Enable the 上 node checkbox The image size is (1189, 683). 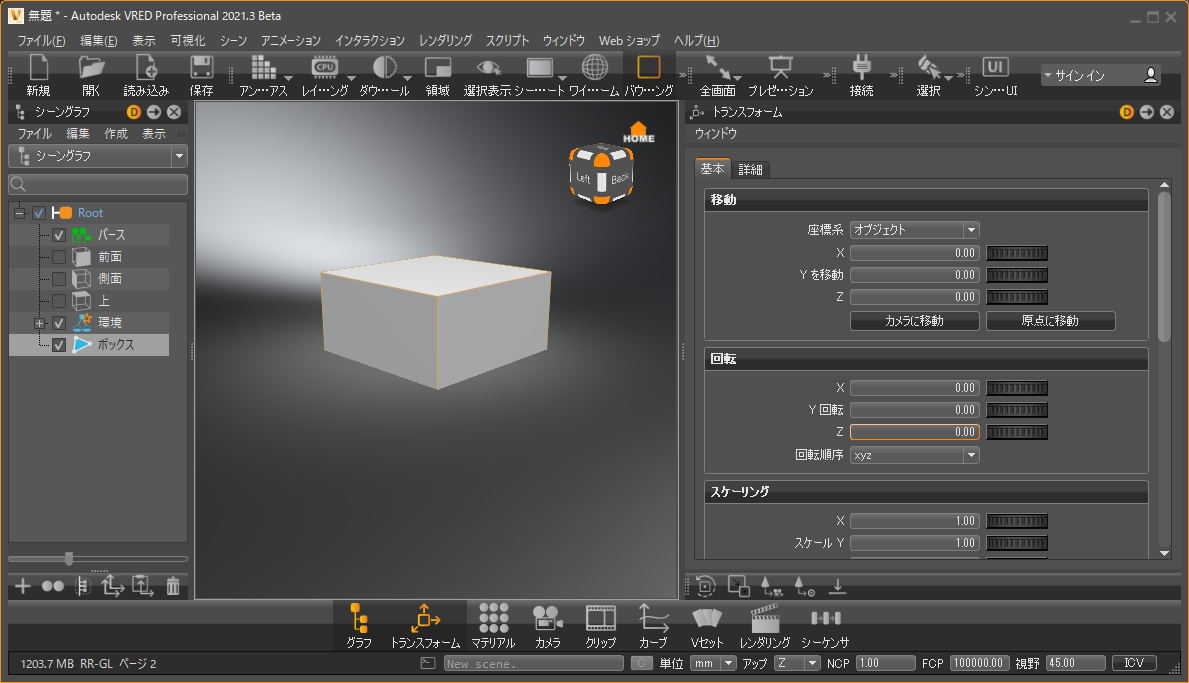(x=59, y=301)
